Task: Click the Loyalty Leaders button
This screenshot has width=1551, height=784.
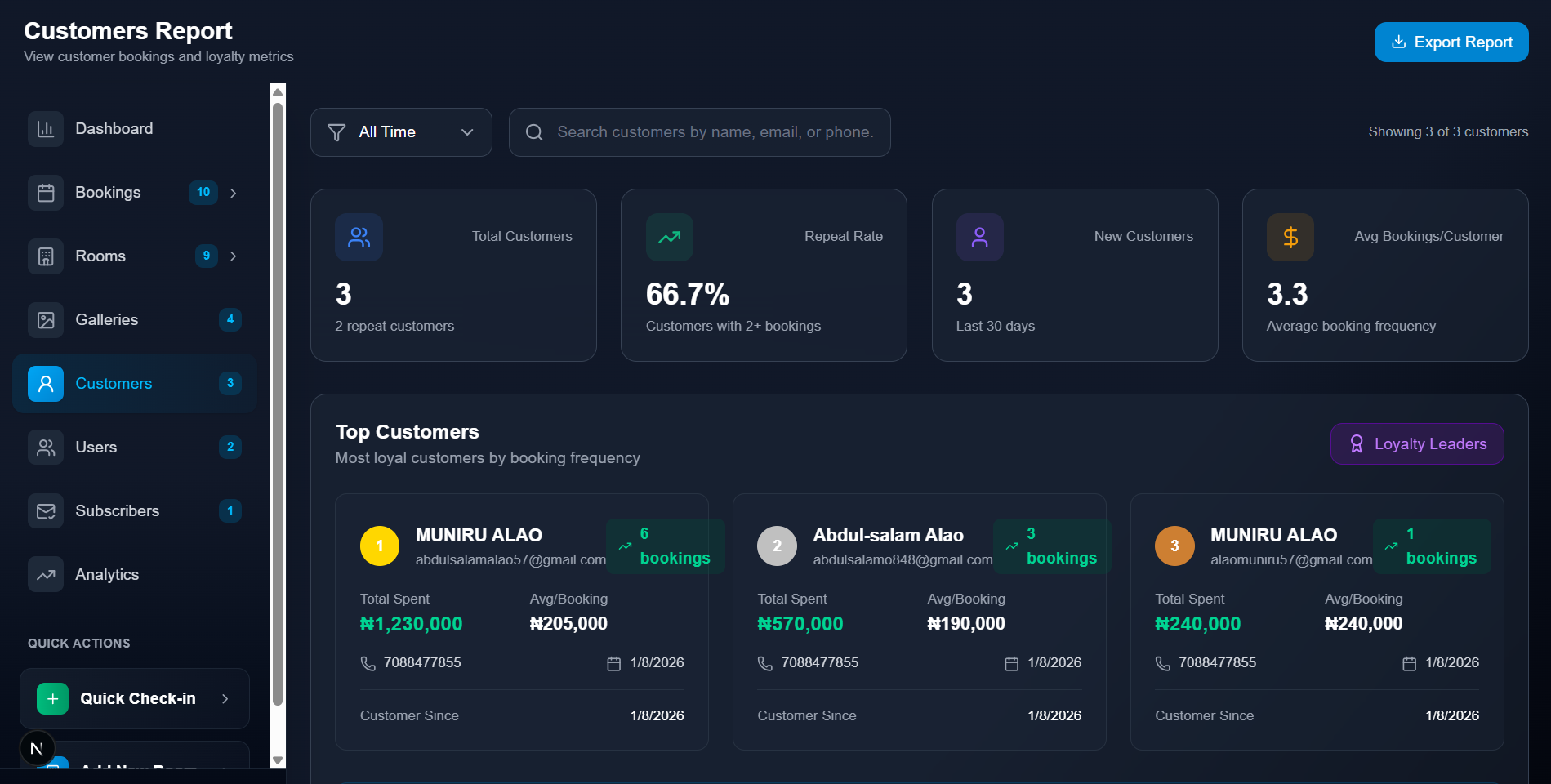Action: 1416,444
